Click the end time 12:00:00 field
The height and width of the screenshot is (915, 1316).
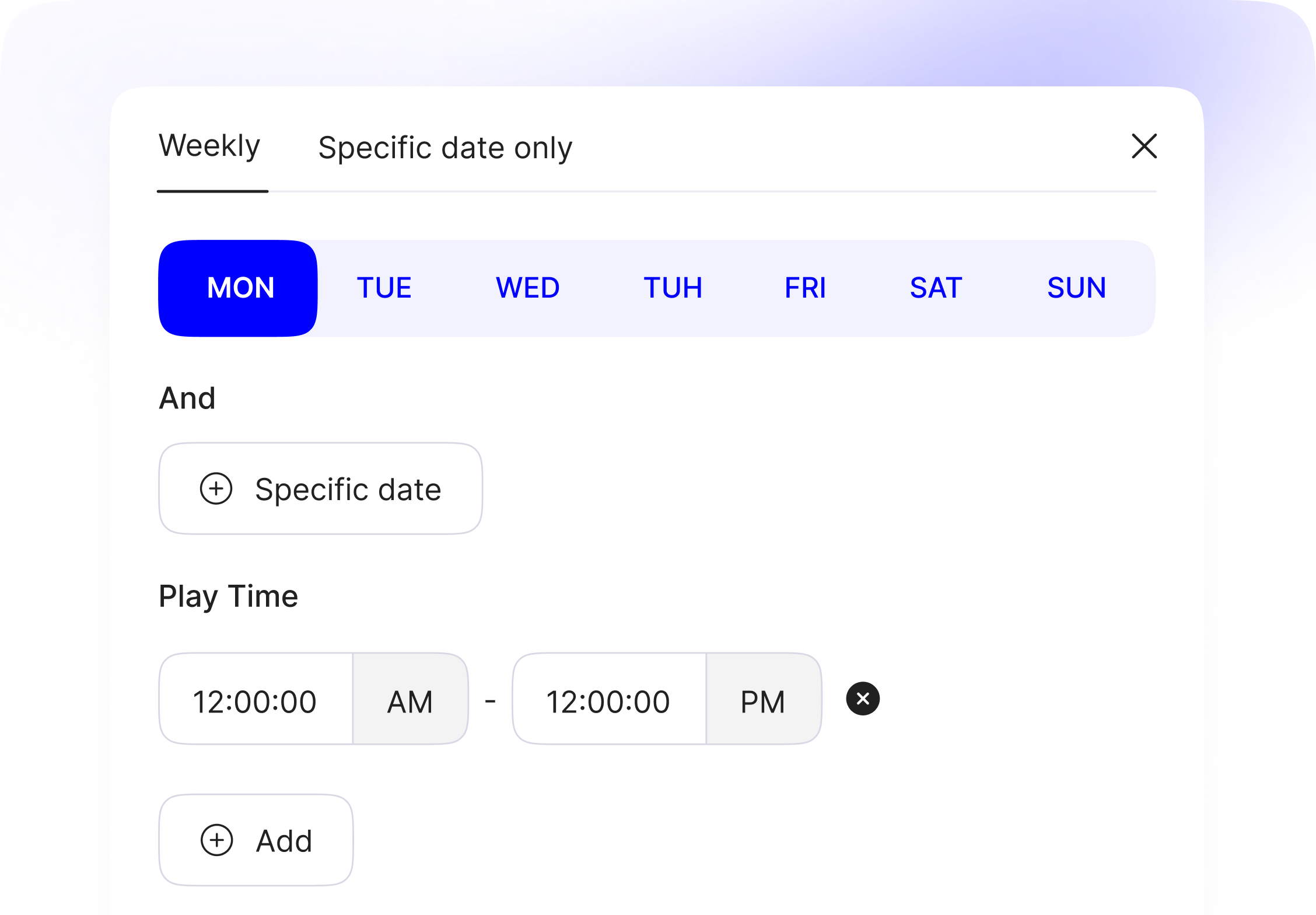(608, 701)
